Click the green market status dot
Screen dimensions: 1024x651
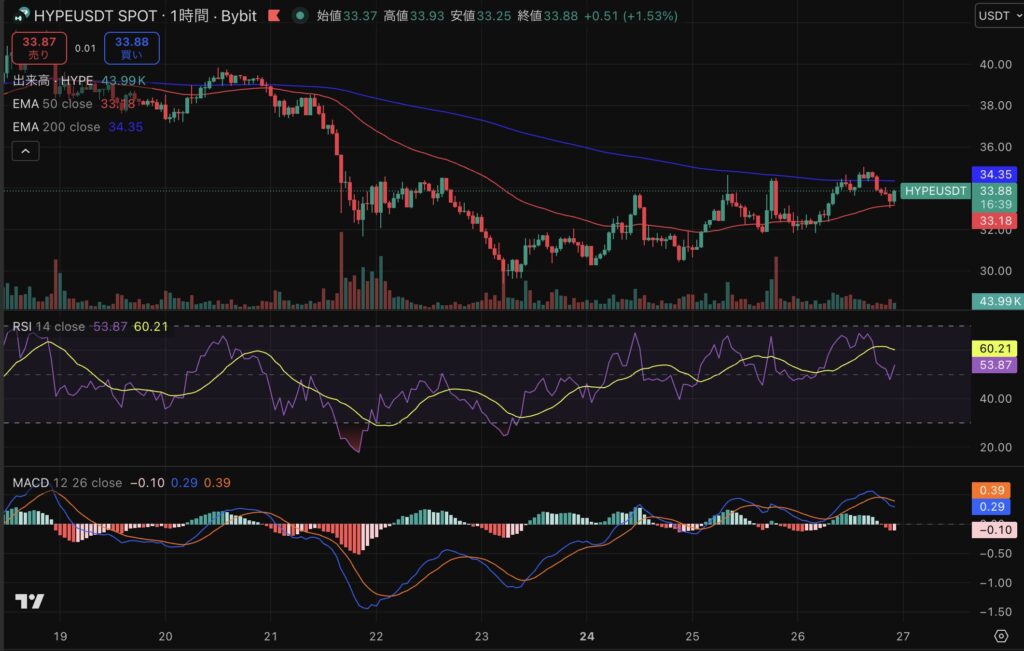point(300,16)
